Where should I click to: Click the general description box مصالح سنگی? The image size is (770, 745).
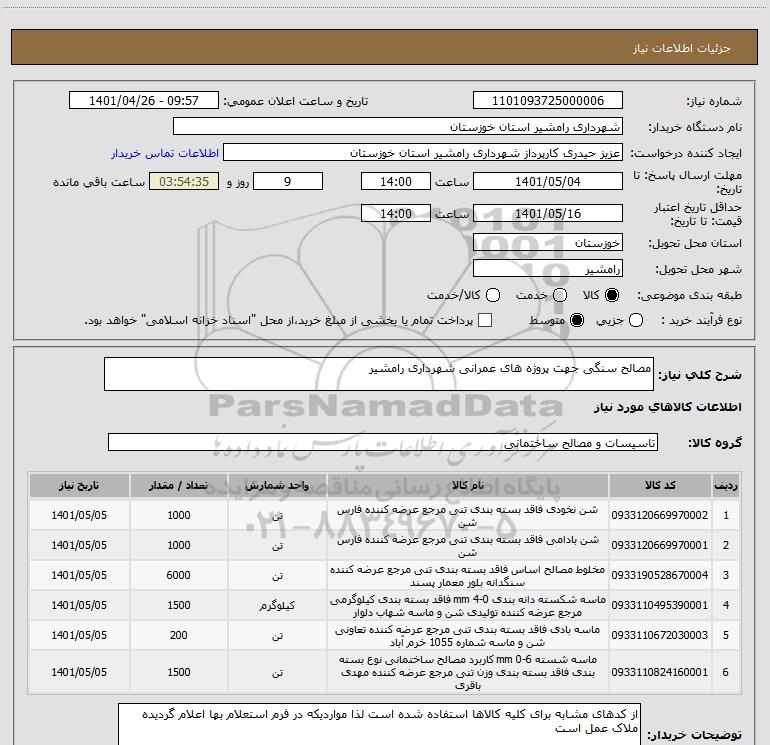click(x=379, y=374)
